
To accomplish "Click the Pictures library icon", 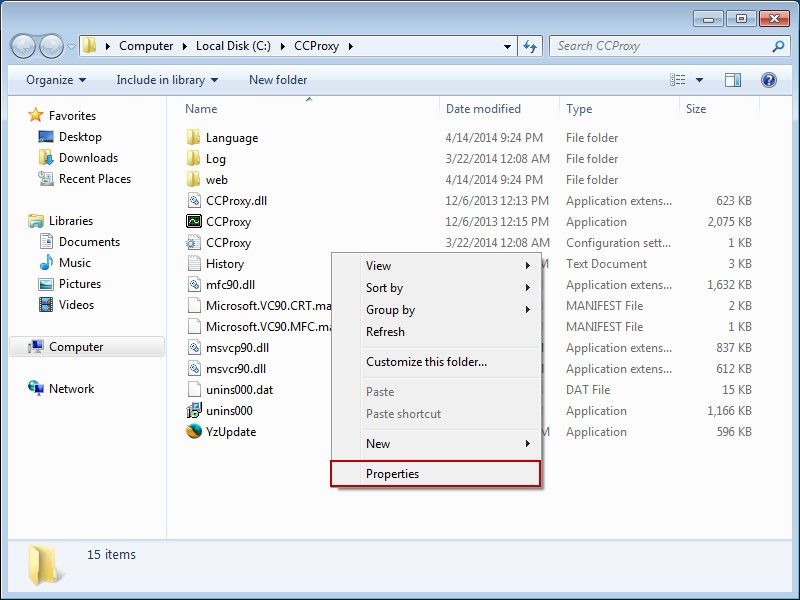I will click(x=46, y=284).
